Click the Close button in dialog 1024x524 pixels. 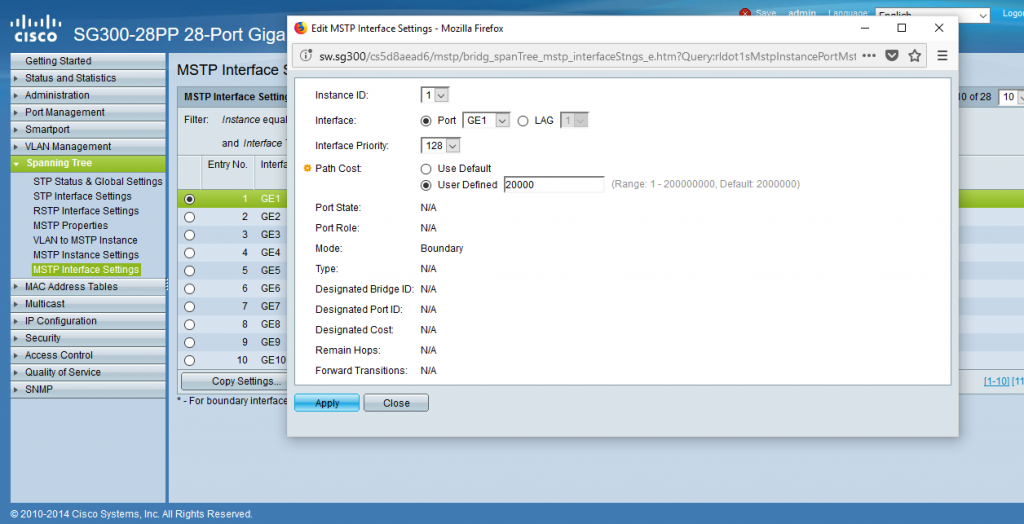click(396, 403)
